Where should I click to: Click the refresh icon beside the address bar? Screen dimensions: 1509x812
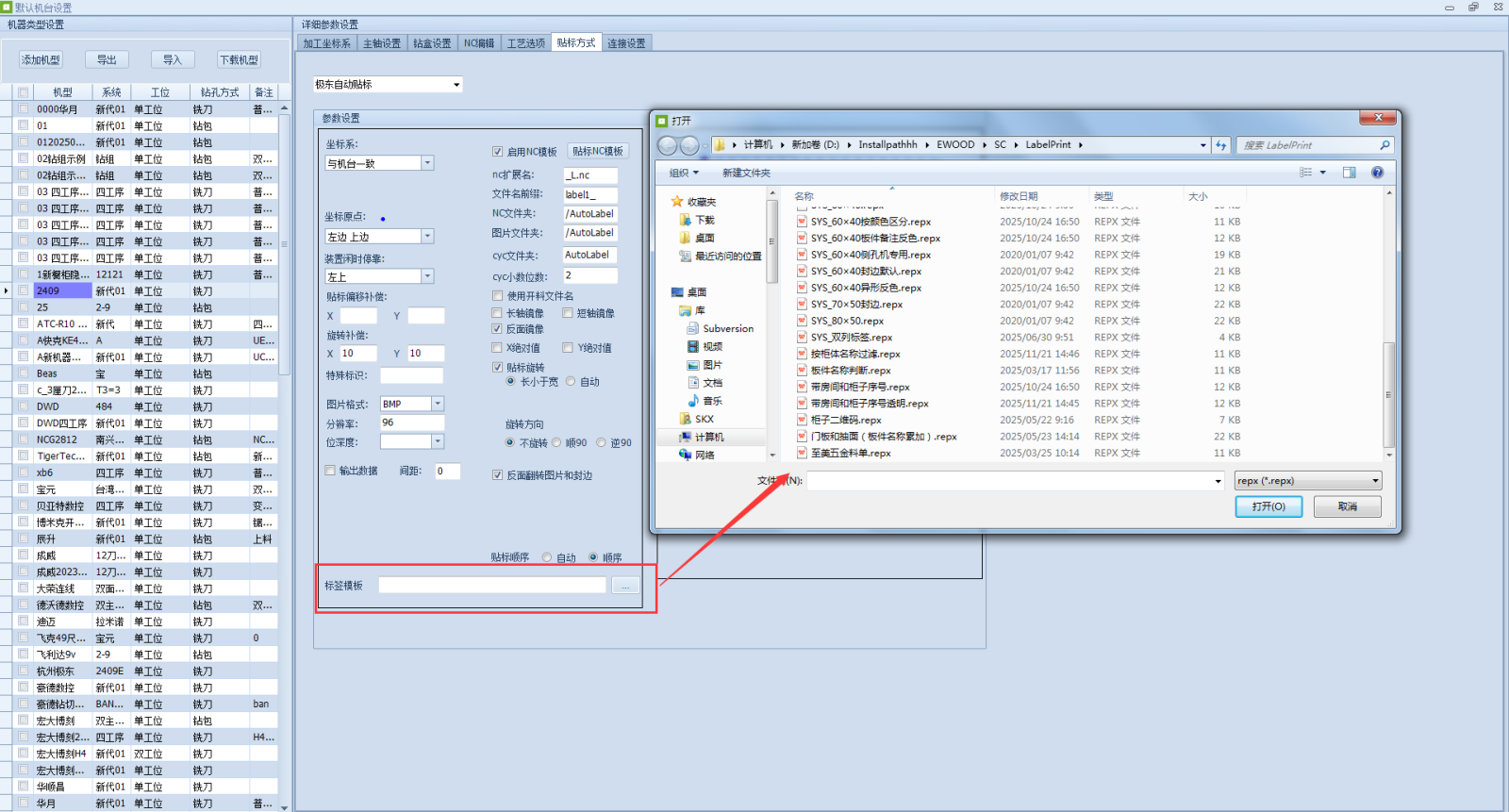[x=1221, y=145]
